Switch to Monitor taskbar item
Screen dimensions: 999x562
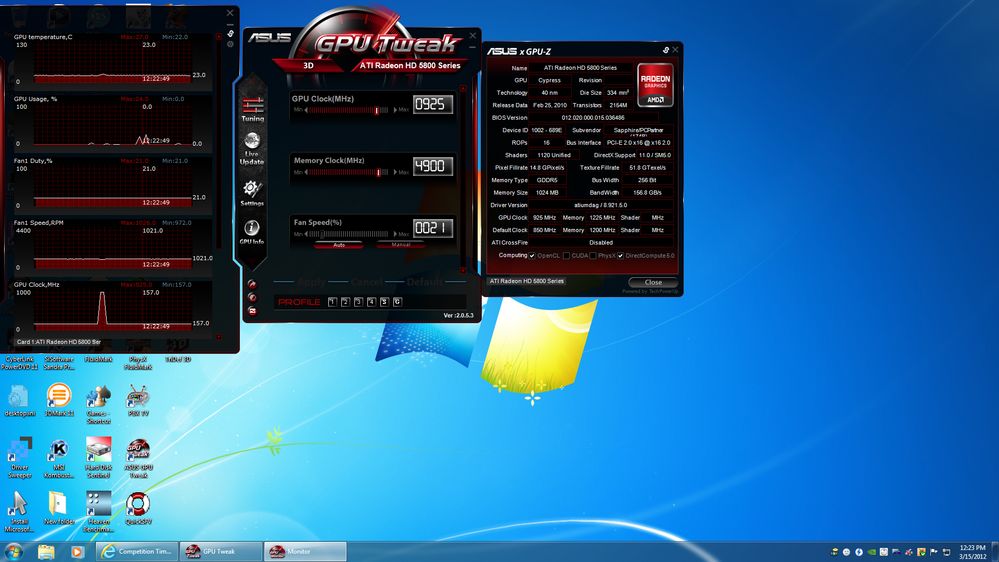tap(305, 551)
